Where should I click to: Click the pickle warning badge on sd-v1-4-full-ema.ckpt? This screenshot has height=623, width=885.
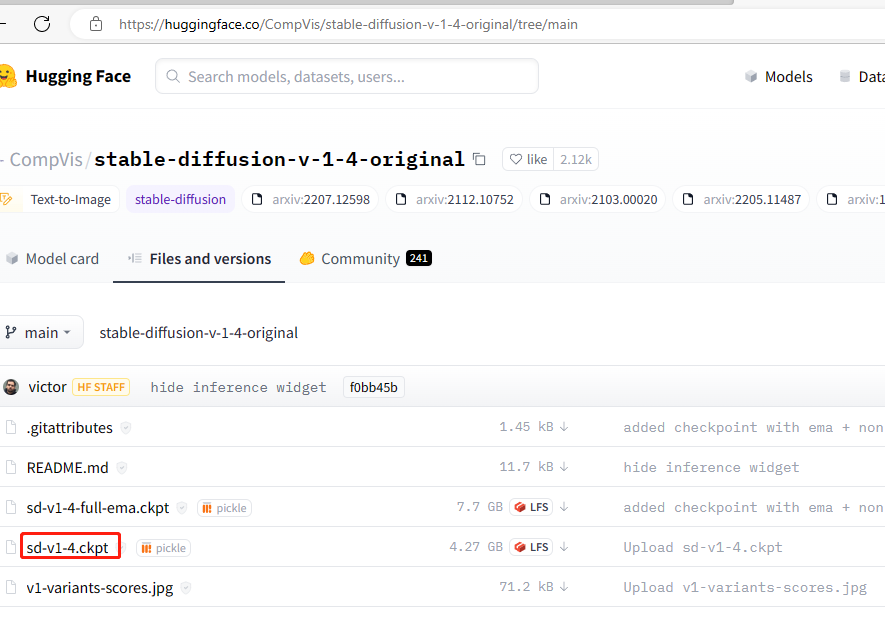pos(224,507)
